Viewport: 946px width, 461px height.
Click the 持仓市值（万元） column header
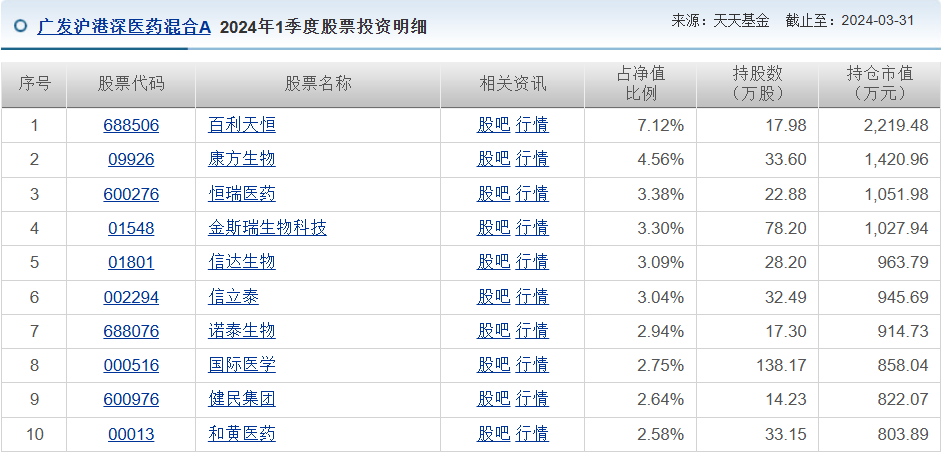pos(880,84)
